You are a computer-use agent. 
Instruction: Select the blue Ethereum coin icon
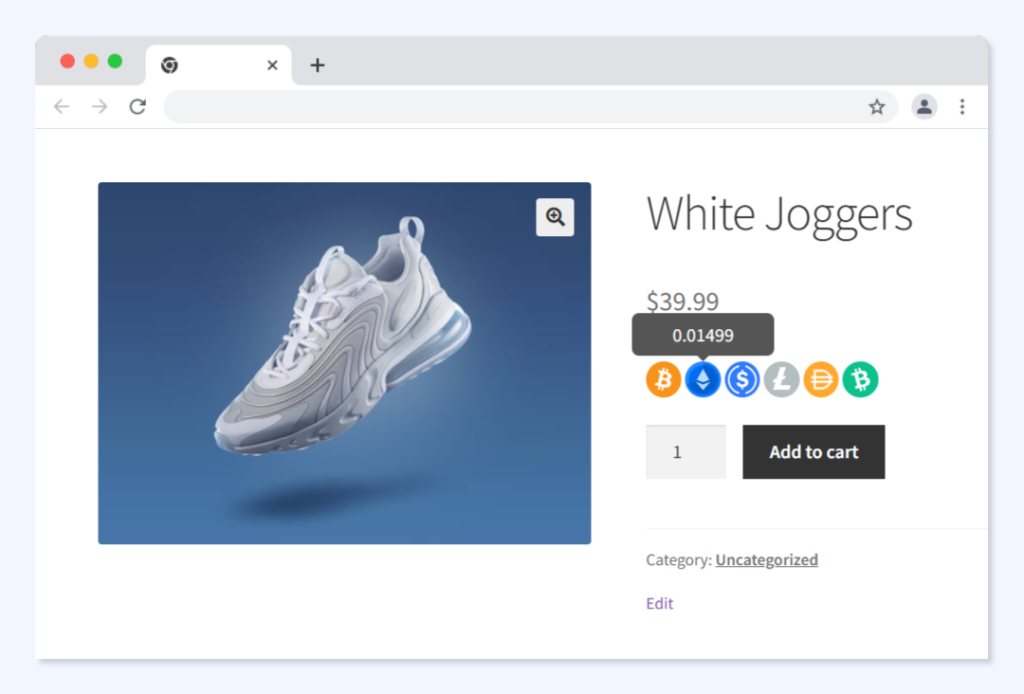point(703,380)
